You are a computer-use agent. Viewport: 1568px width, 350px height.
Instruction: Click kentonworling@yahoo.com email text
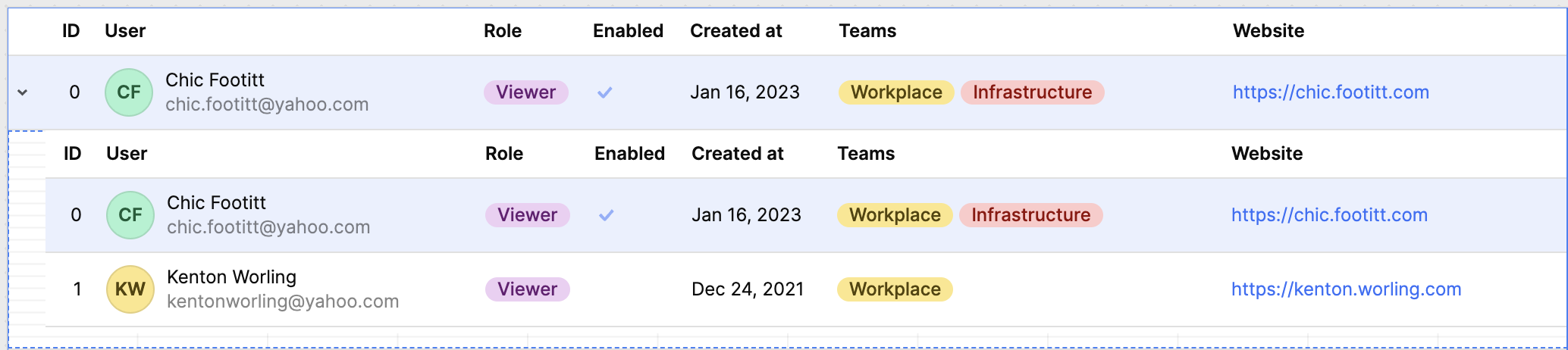point(283,302)
